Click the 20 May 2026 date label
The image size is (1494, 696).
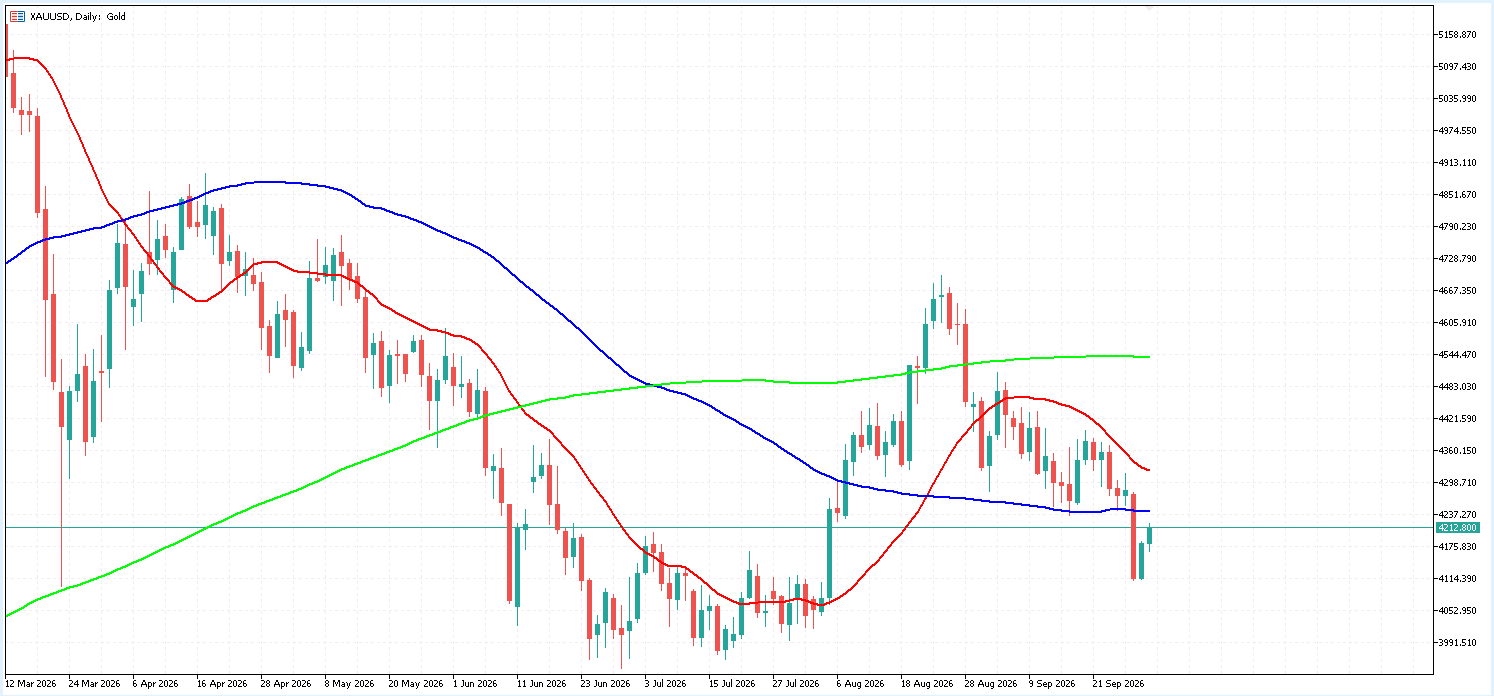pos(415,685)
